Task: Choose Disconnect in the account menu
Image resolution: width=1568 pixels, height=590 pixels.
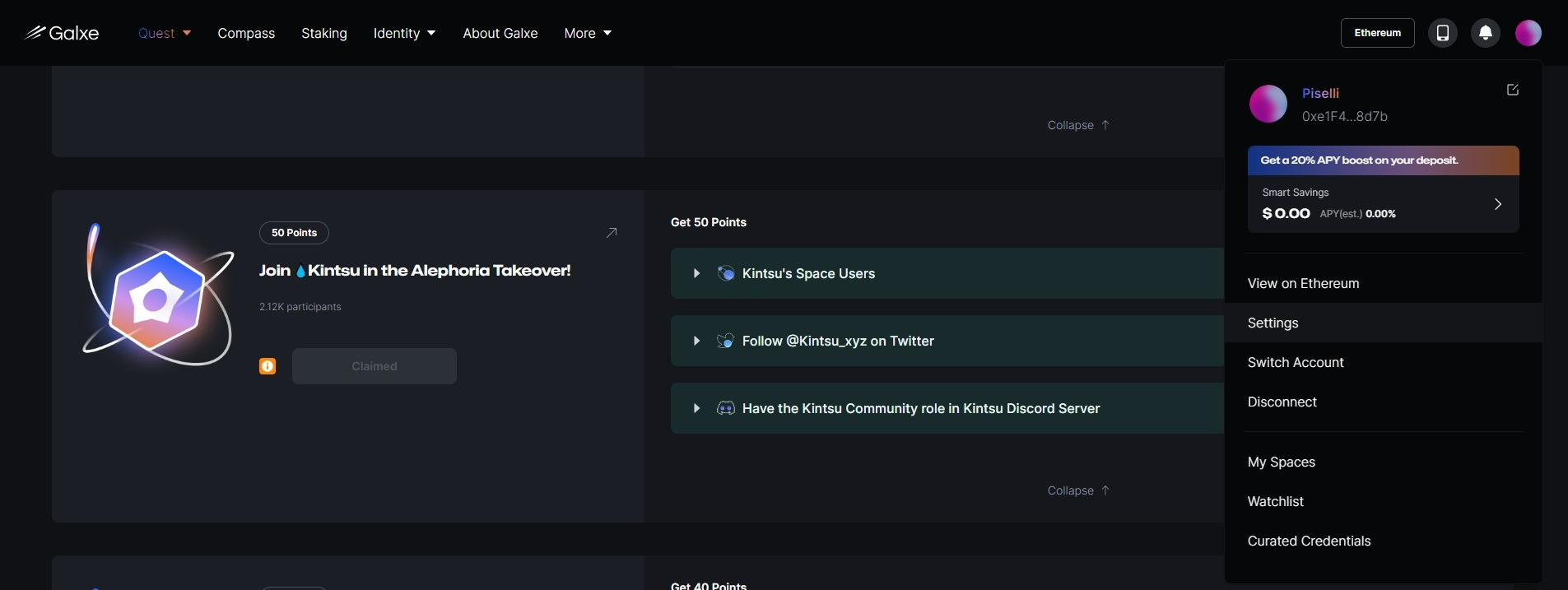Action: point(1282,402)
